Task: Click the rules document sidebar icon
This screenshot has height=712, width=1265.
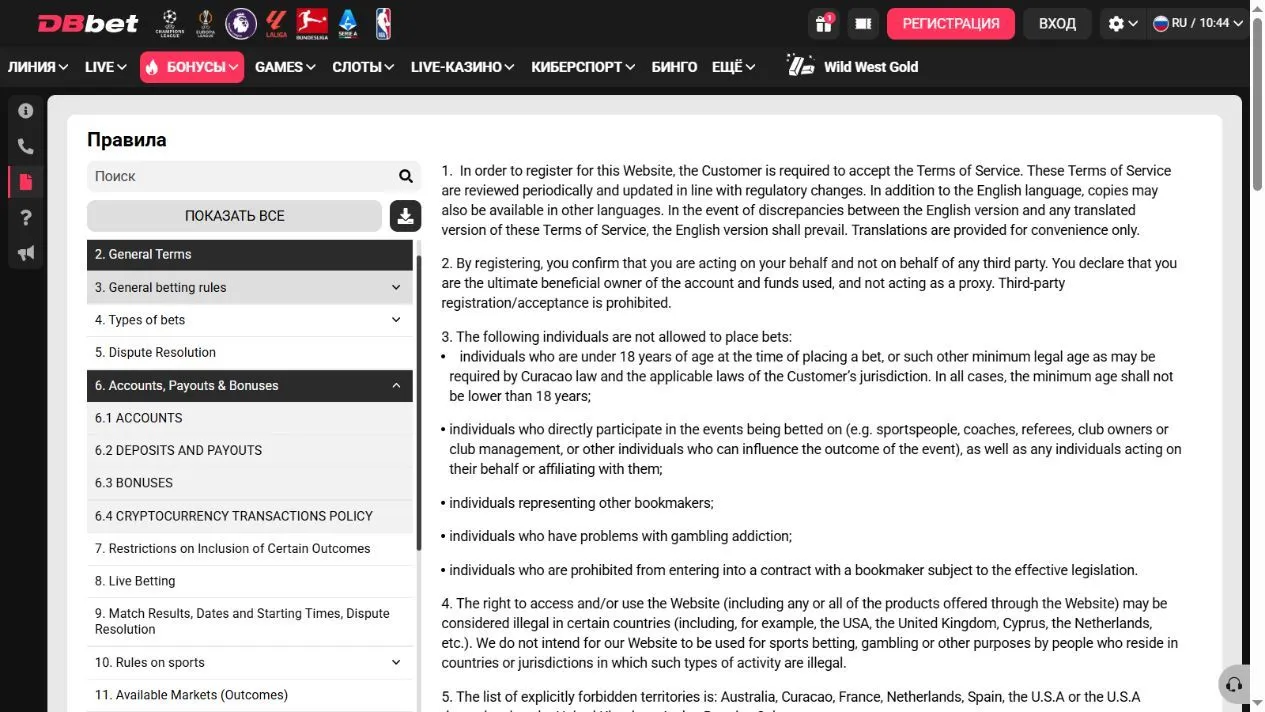Action: (26, 182)
